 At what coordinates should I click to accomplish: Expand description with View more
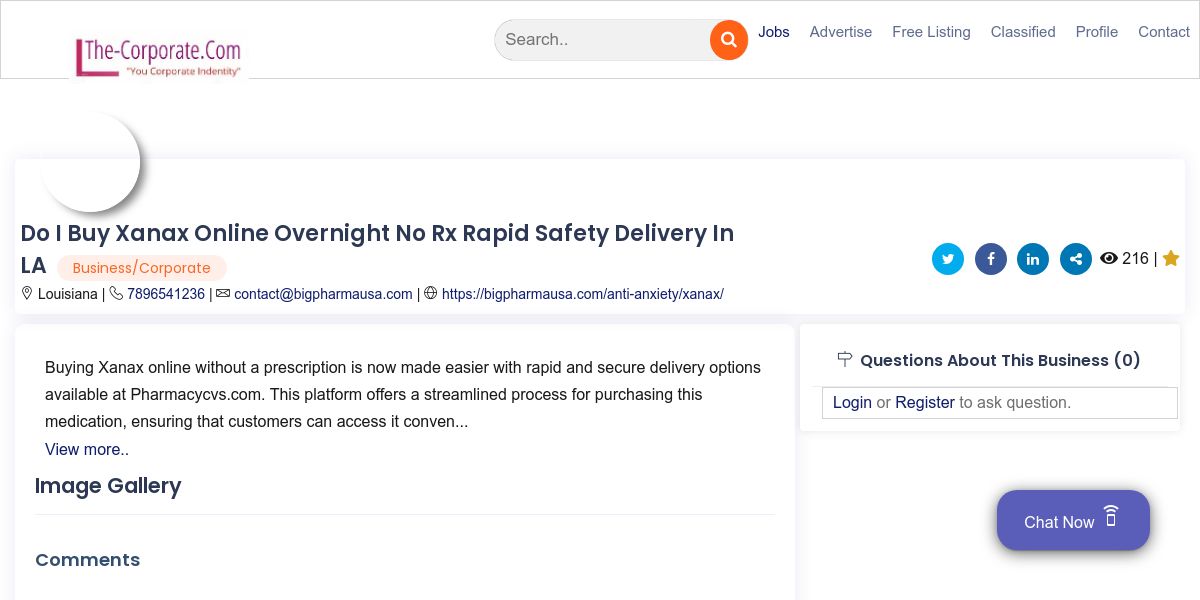pos(87,449)
